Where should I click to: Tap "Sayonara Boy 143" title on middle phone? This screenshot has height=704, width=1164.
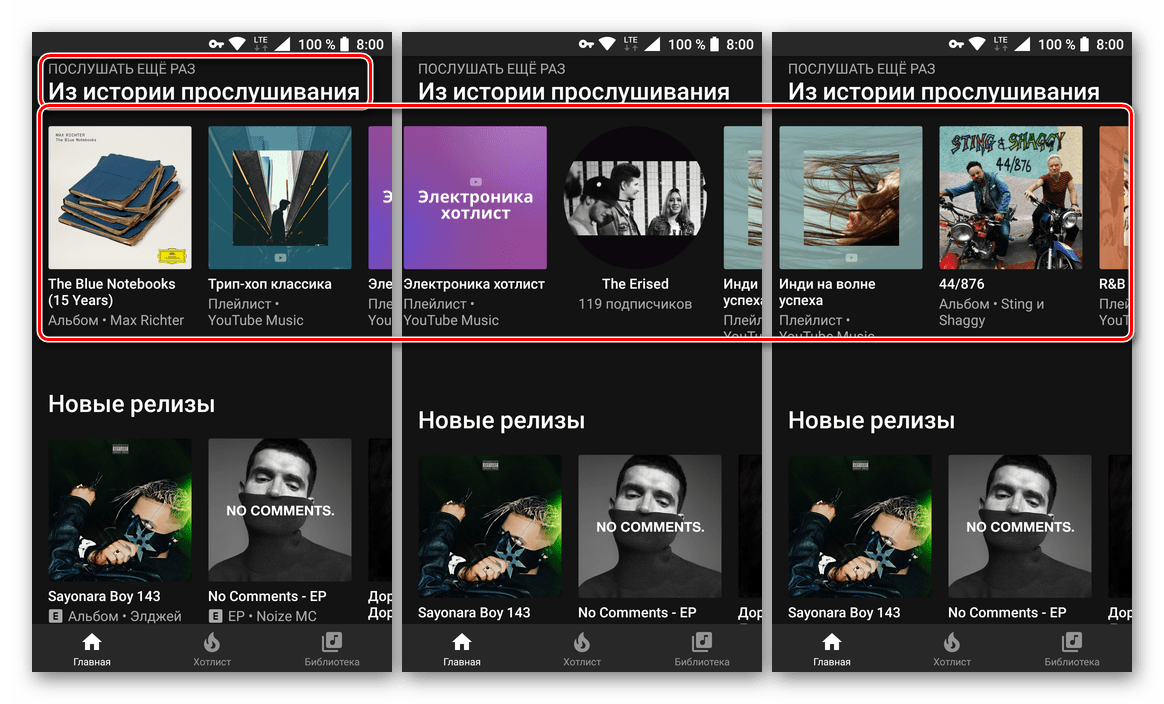474,613
